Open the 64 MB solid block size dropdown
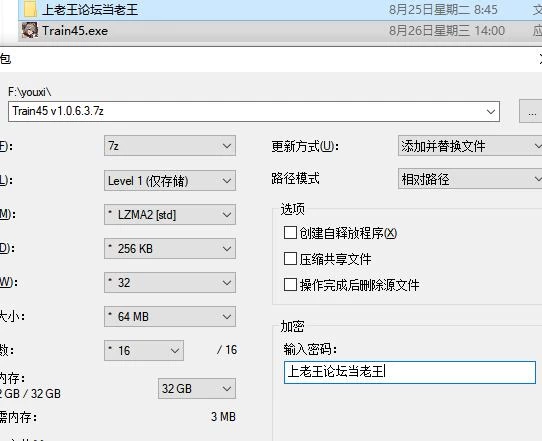 [170, 317]
